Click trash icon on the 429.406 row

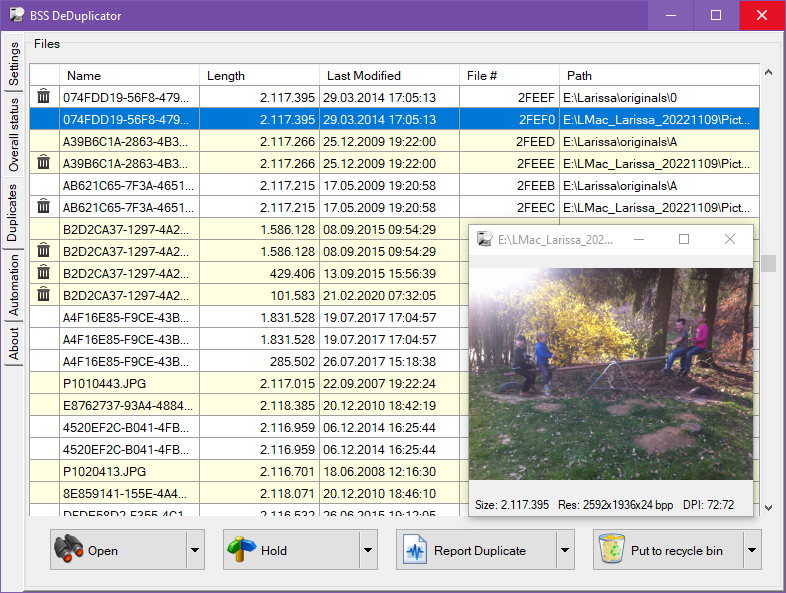[44, 273]
